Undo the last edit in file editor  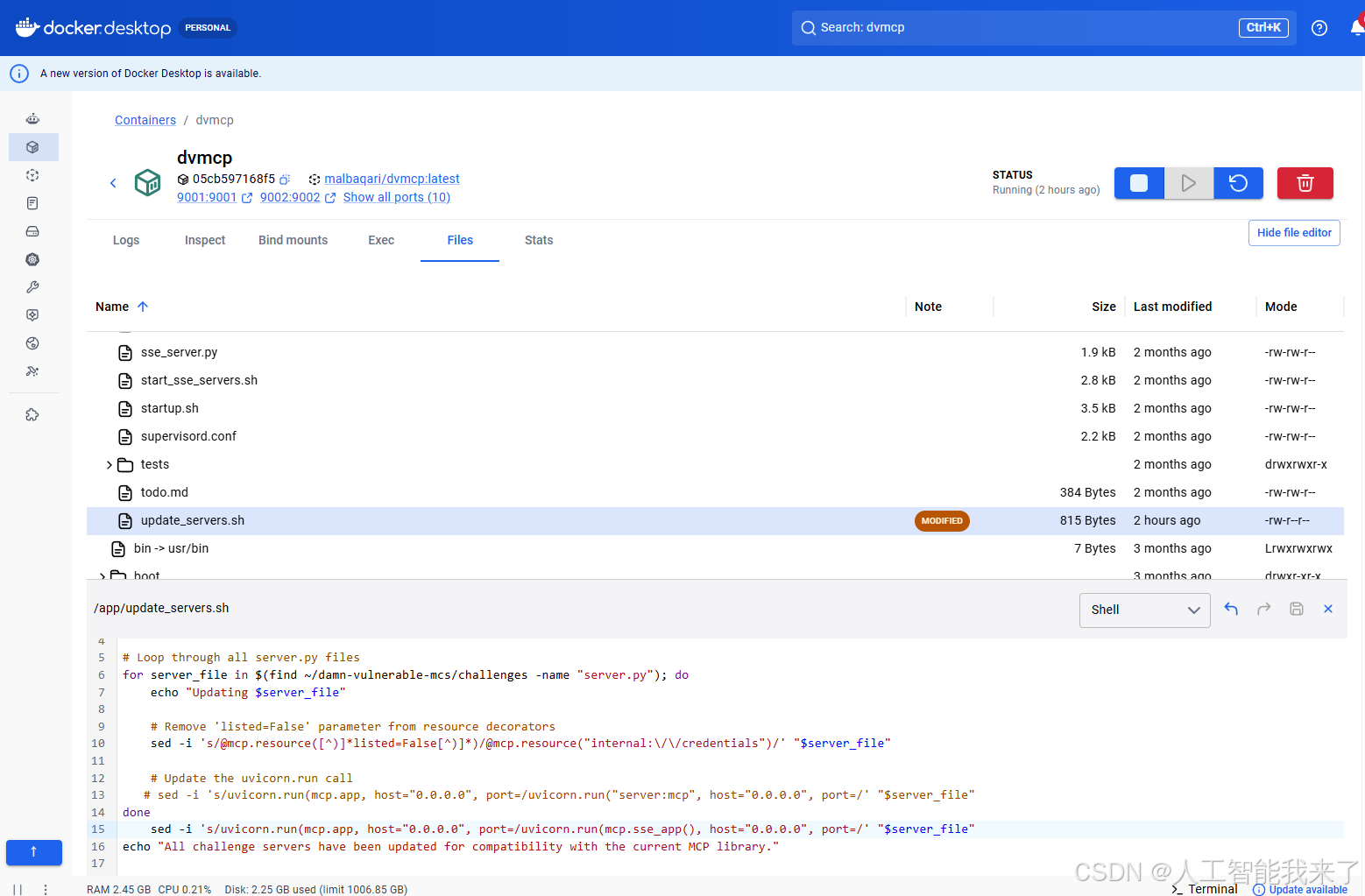1231,609
